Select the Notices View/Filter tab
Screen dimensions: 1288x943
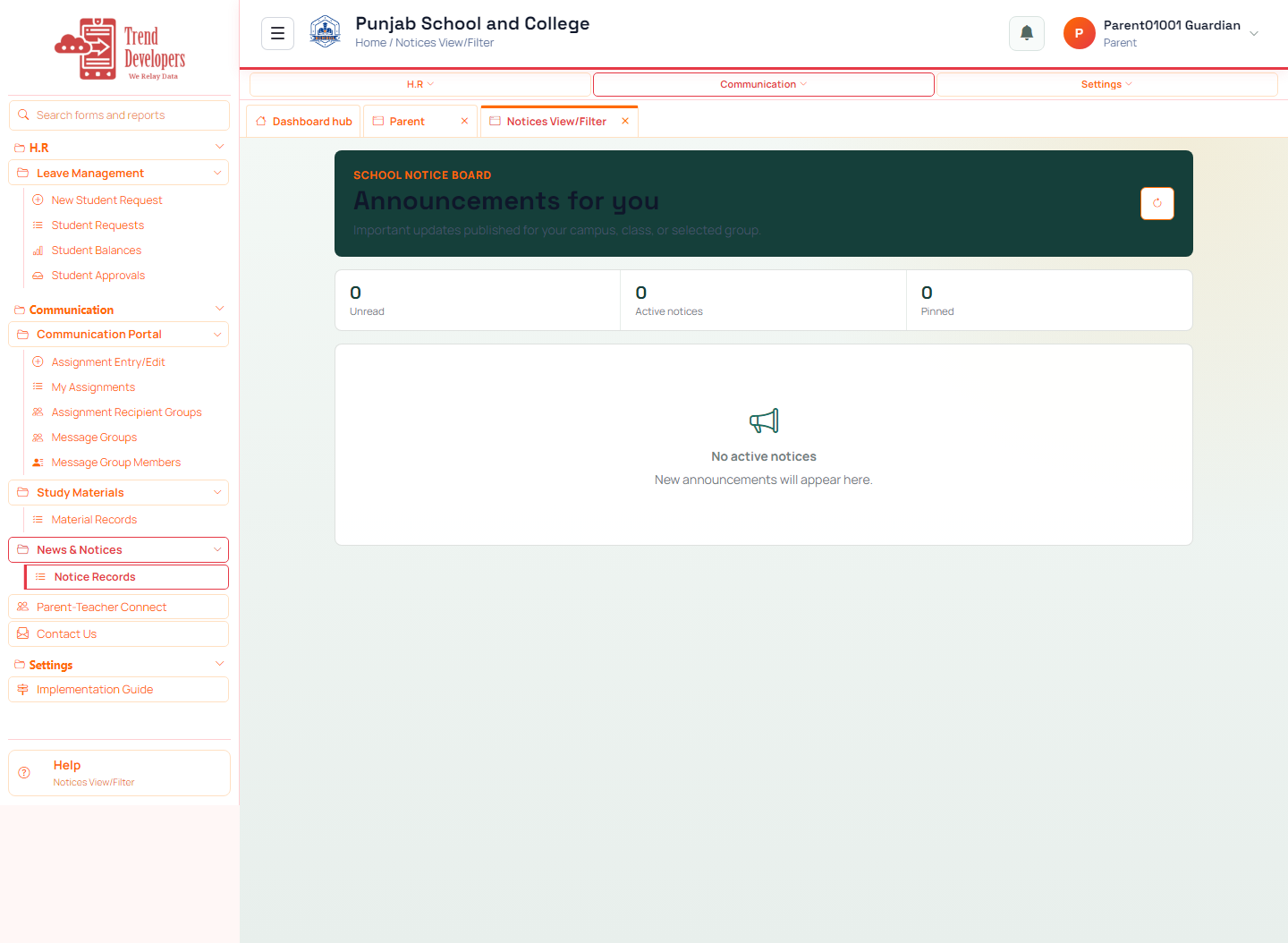point(559,121)
